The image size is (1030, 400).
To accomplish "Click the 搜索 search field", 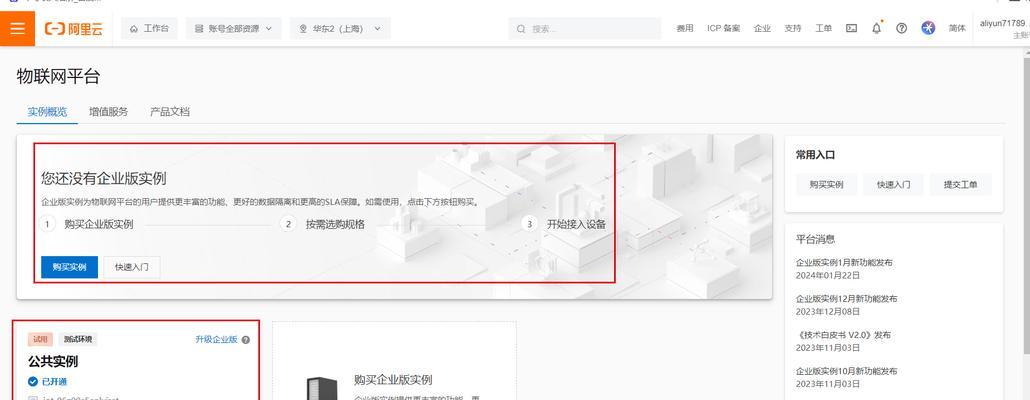I will pos(585,28).
